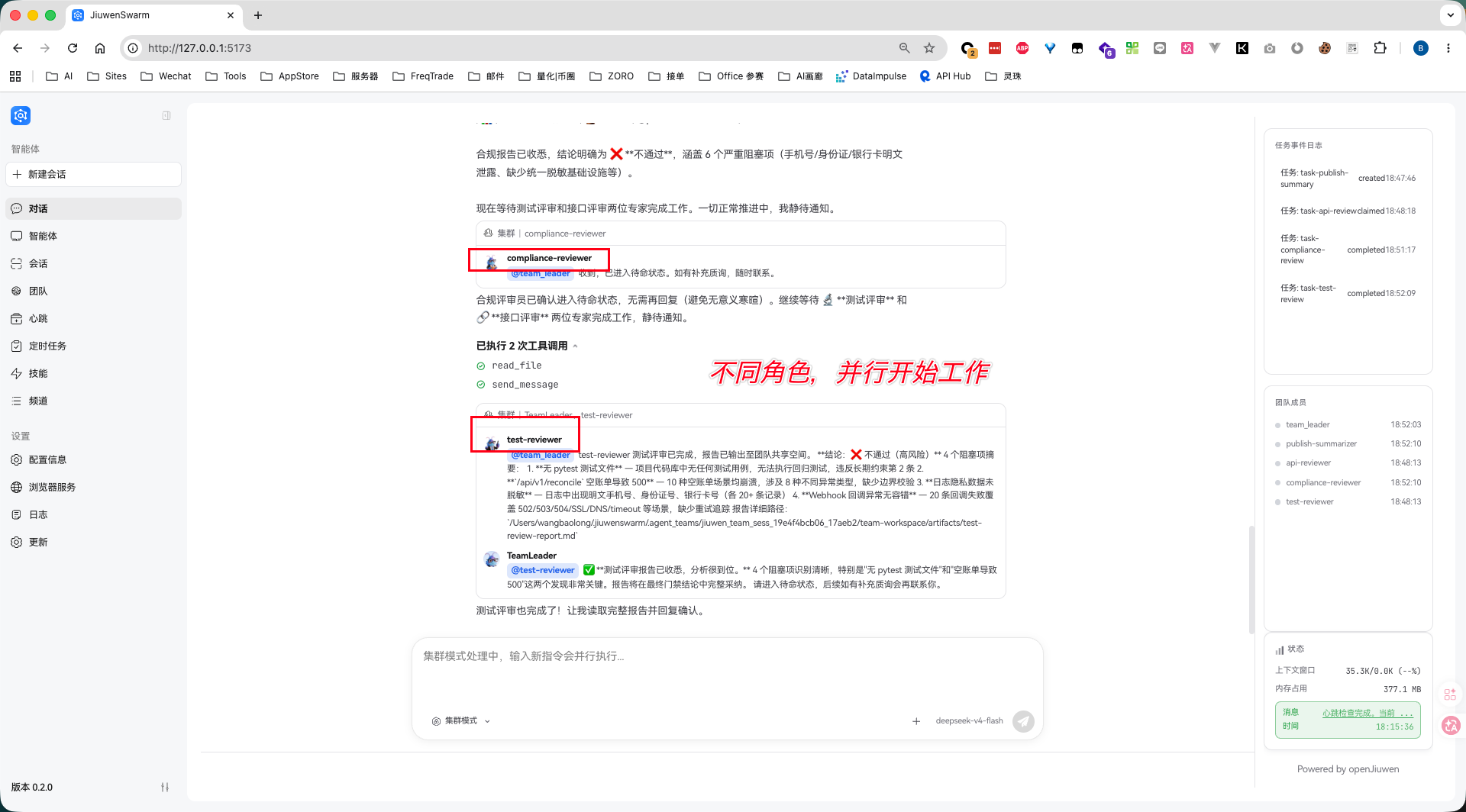Viewport: 1466px width, 812px height.
Task: Open the browser extensions puzzle icon
Action: 1380,48
